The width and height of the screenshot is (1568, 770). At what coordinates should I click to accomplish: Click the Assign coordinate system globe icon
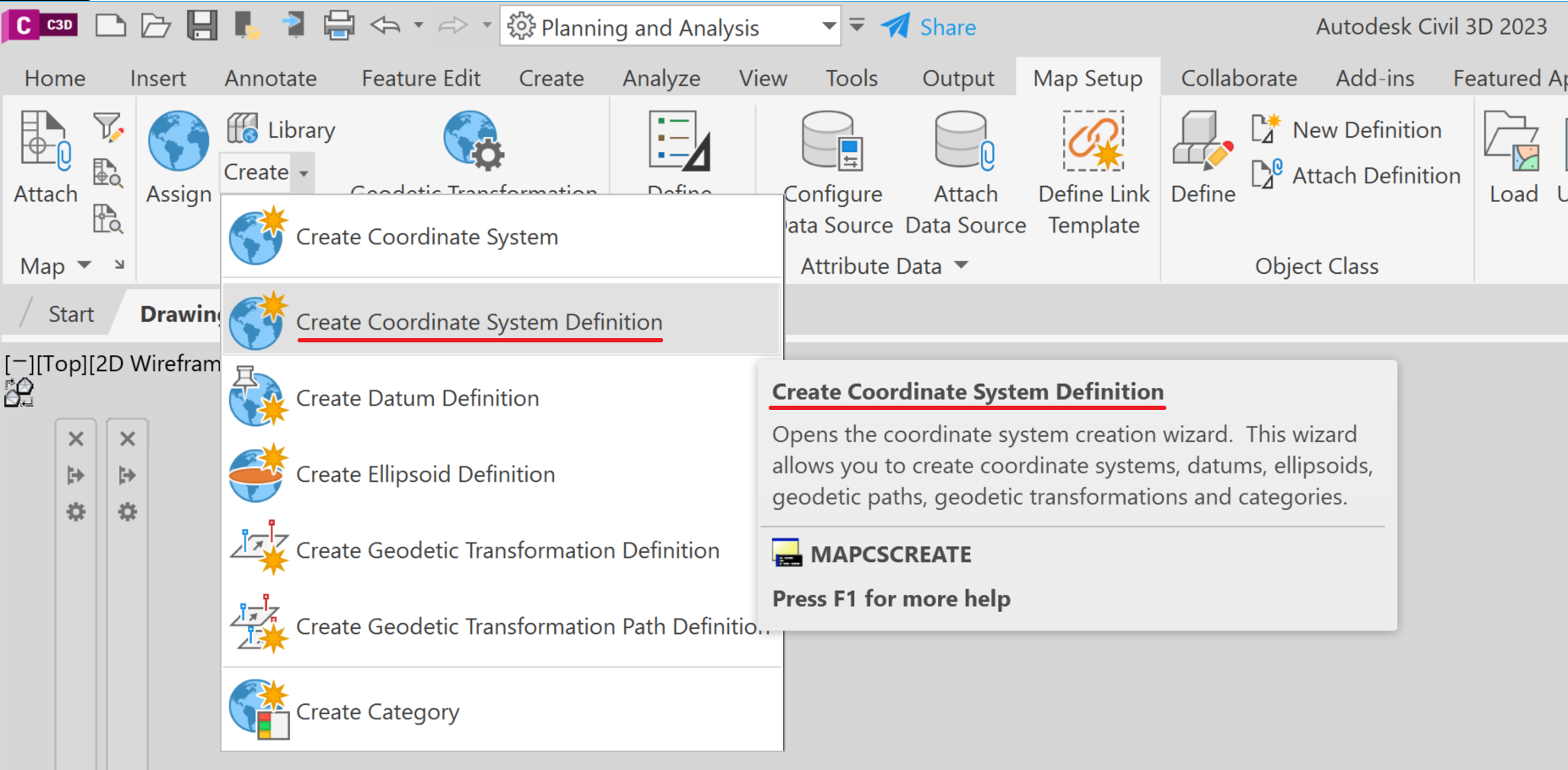tap(178, 142)
